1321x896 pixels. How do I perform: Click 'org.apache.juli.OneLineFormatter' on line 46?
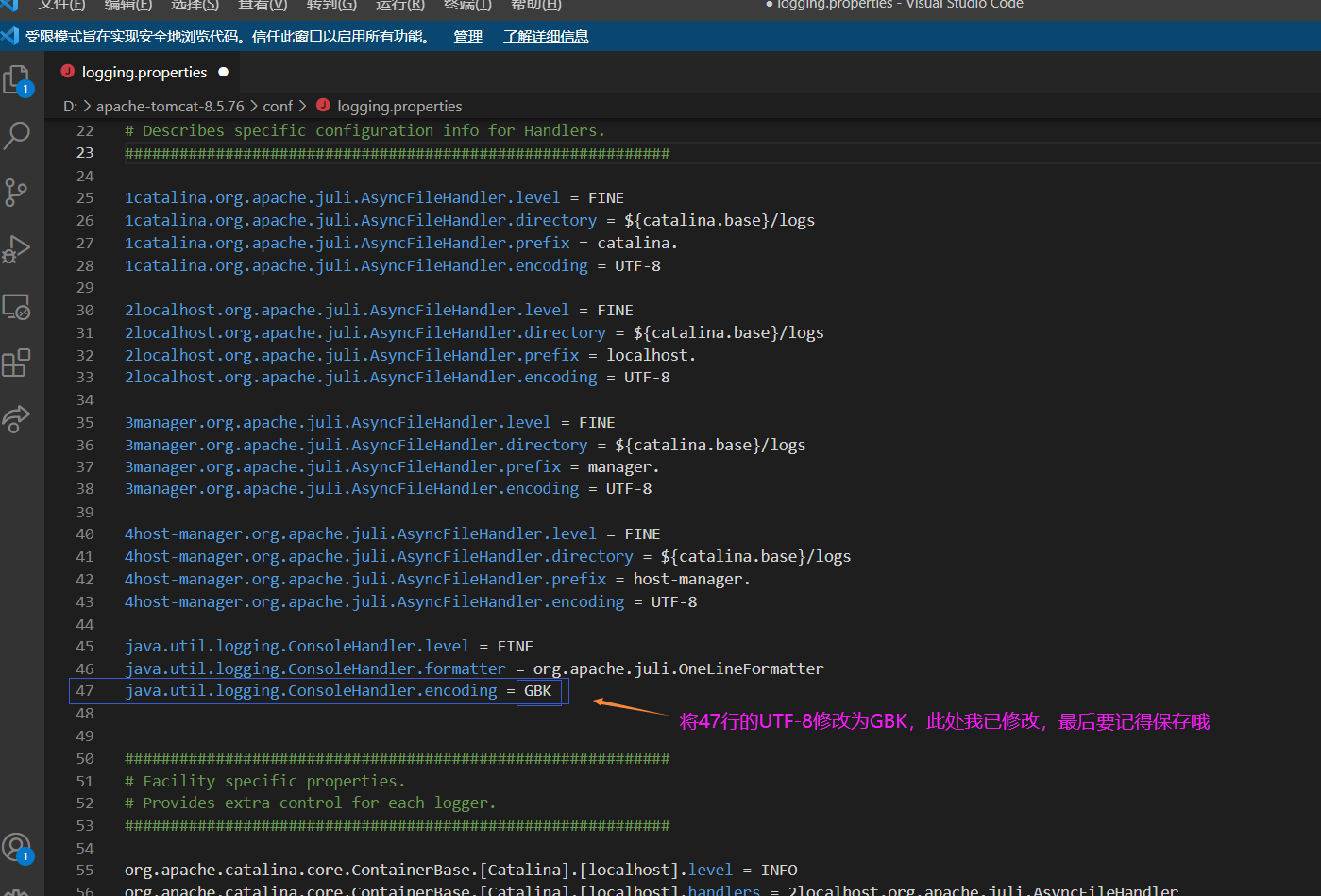click(x=679, y=669)
